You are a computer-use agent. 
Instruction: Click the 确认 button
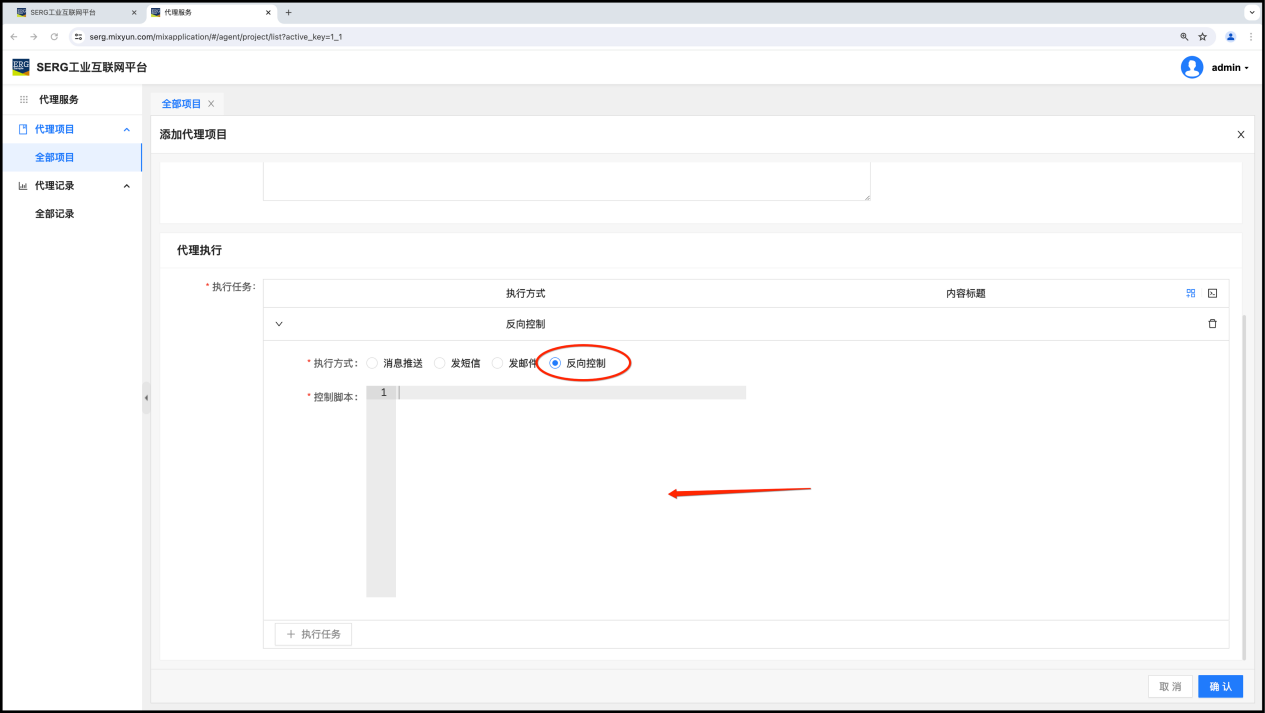pos(1220,686)
